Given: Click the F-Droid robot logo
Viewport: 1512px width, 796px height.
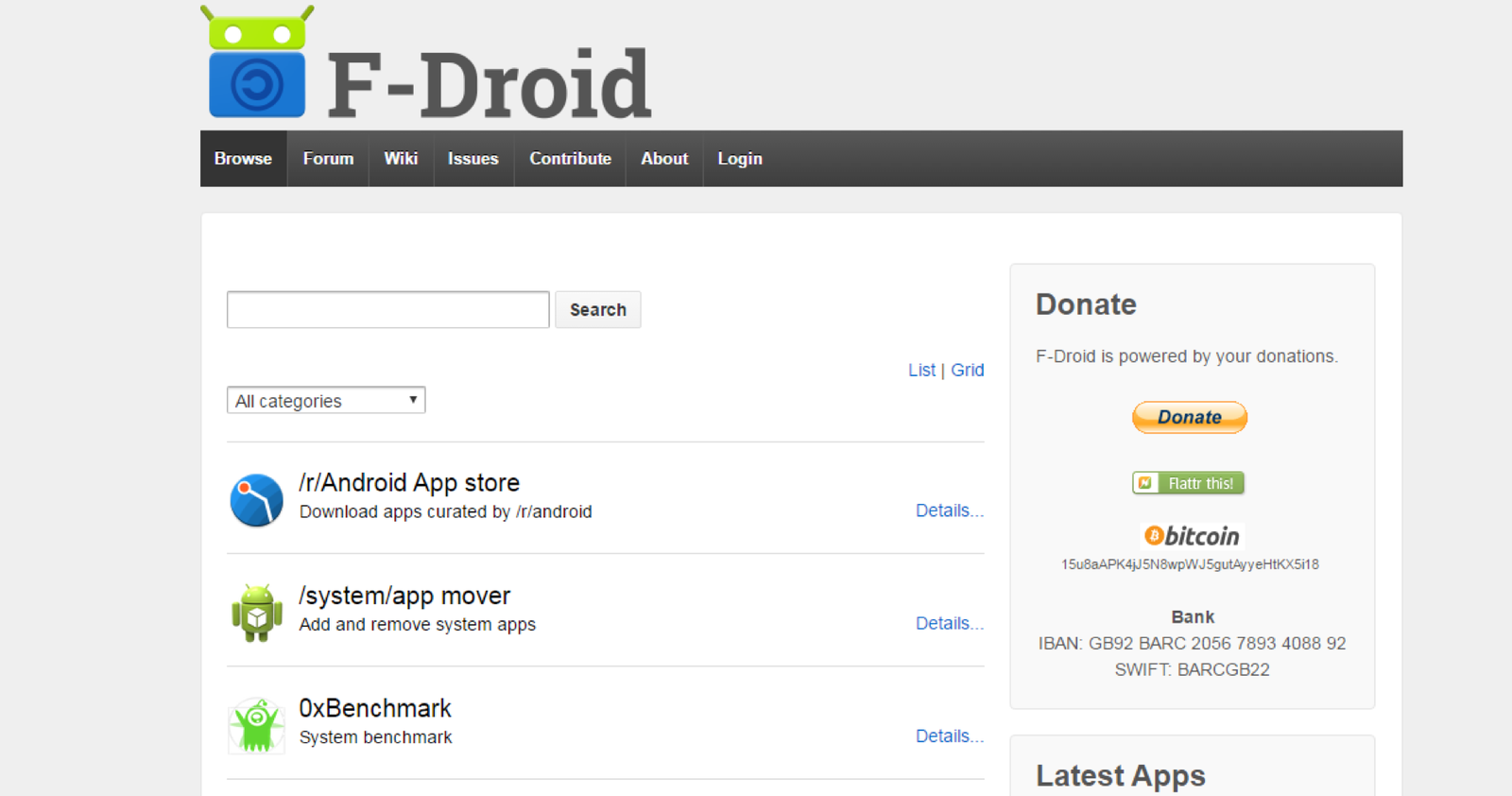Looking at the screenshot, I should [x=257, y=61].
